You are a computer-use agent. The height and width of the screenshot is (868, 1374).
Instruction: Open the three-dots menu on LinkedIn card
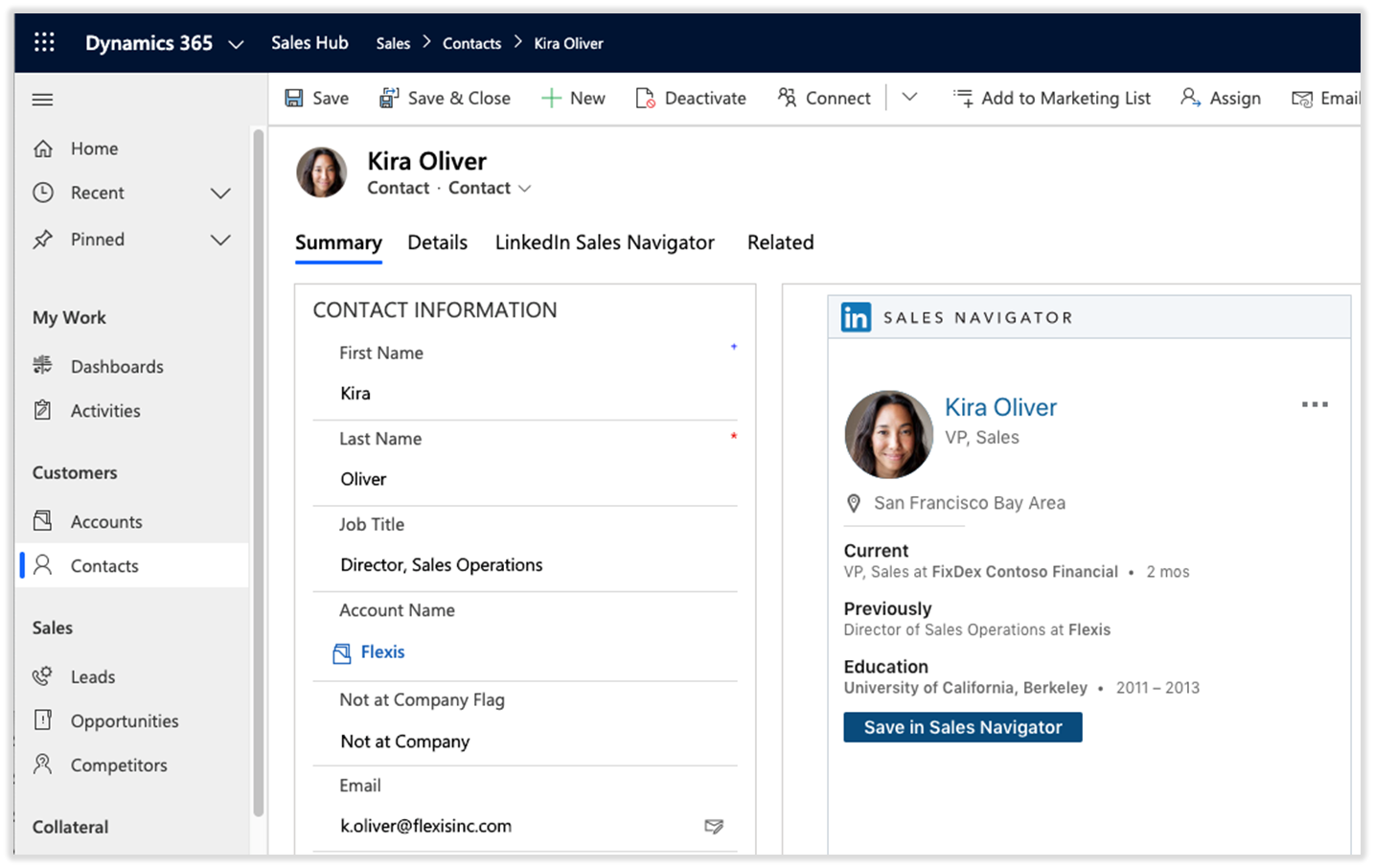click(x=1315, y=404)
